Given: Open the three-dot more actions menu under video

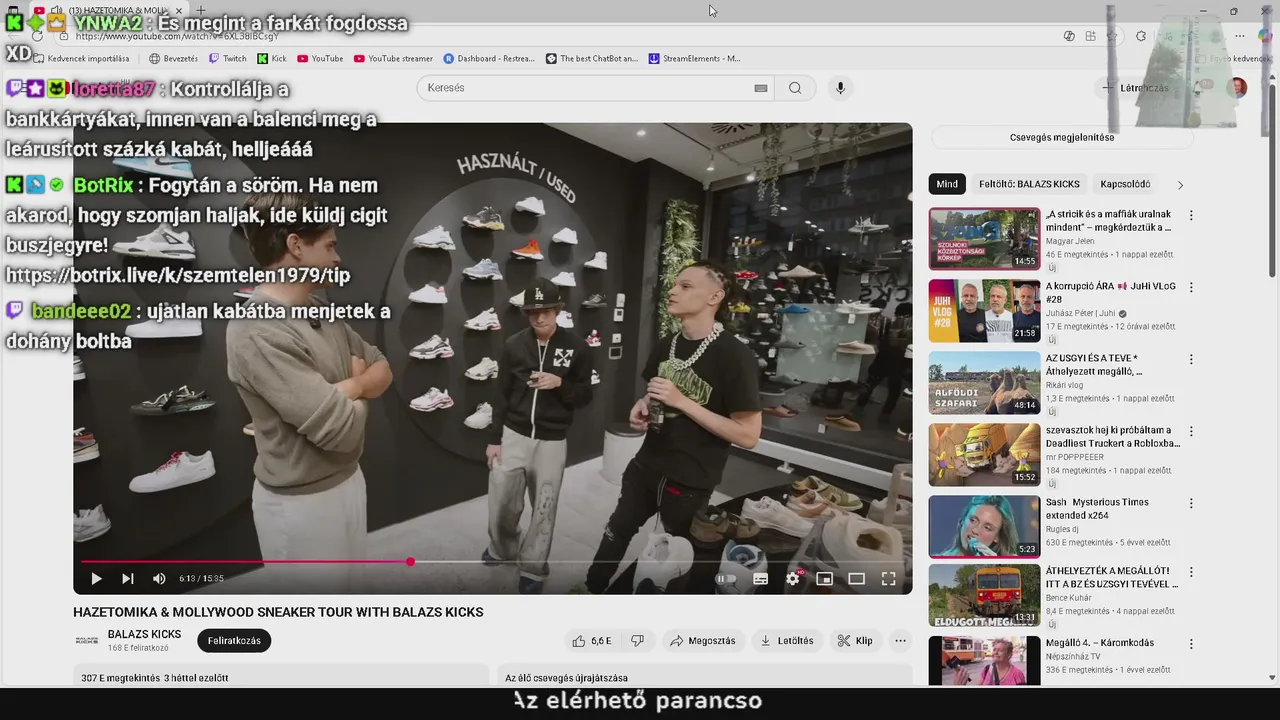Looking at the screenshot, I should (x=900, y=641).
